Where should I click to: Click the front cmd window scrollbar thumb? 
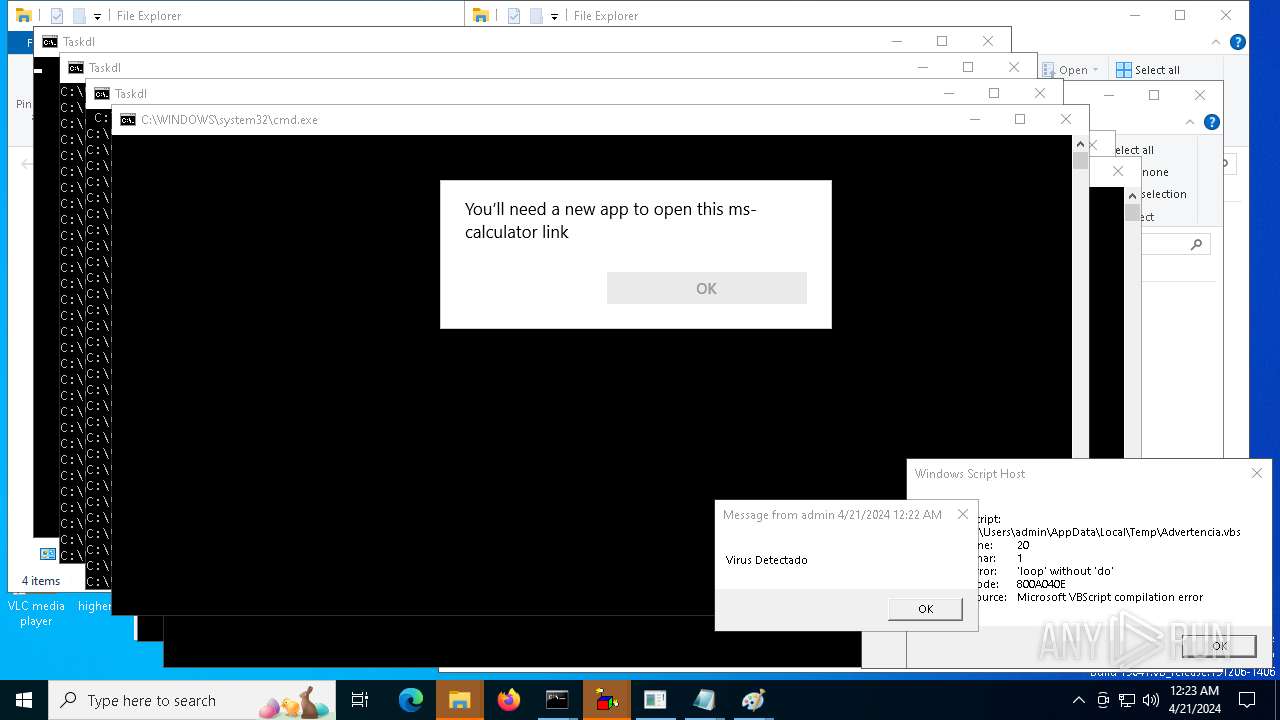[x=1080, y=160]
